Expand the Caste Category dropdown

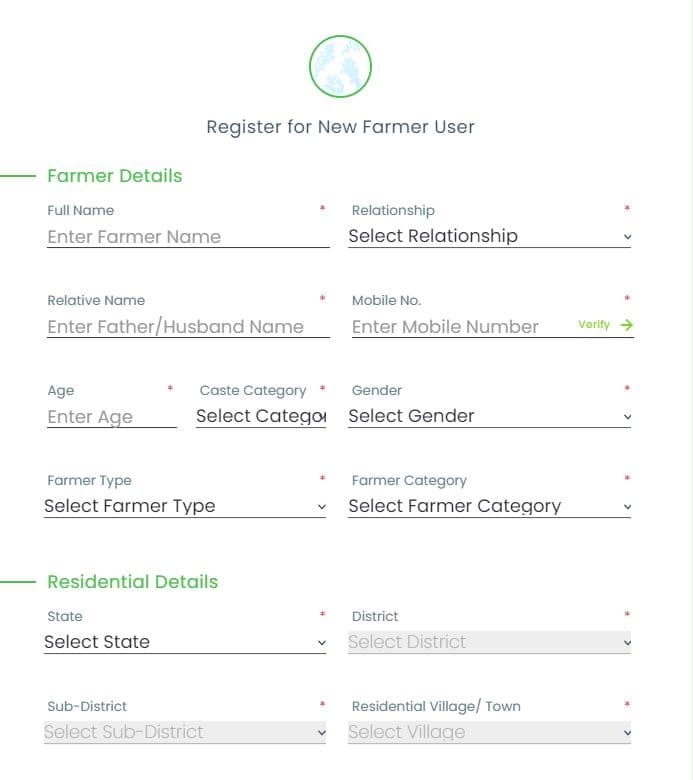(x=261, y=417)
